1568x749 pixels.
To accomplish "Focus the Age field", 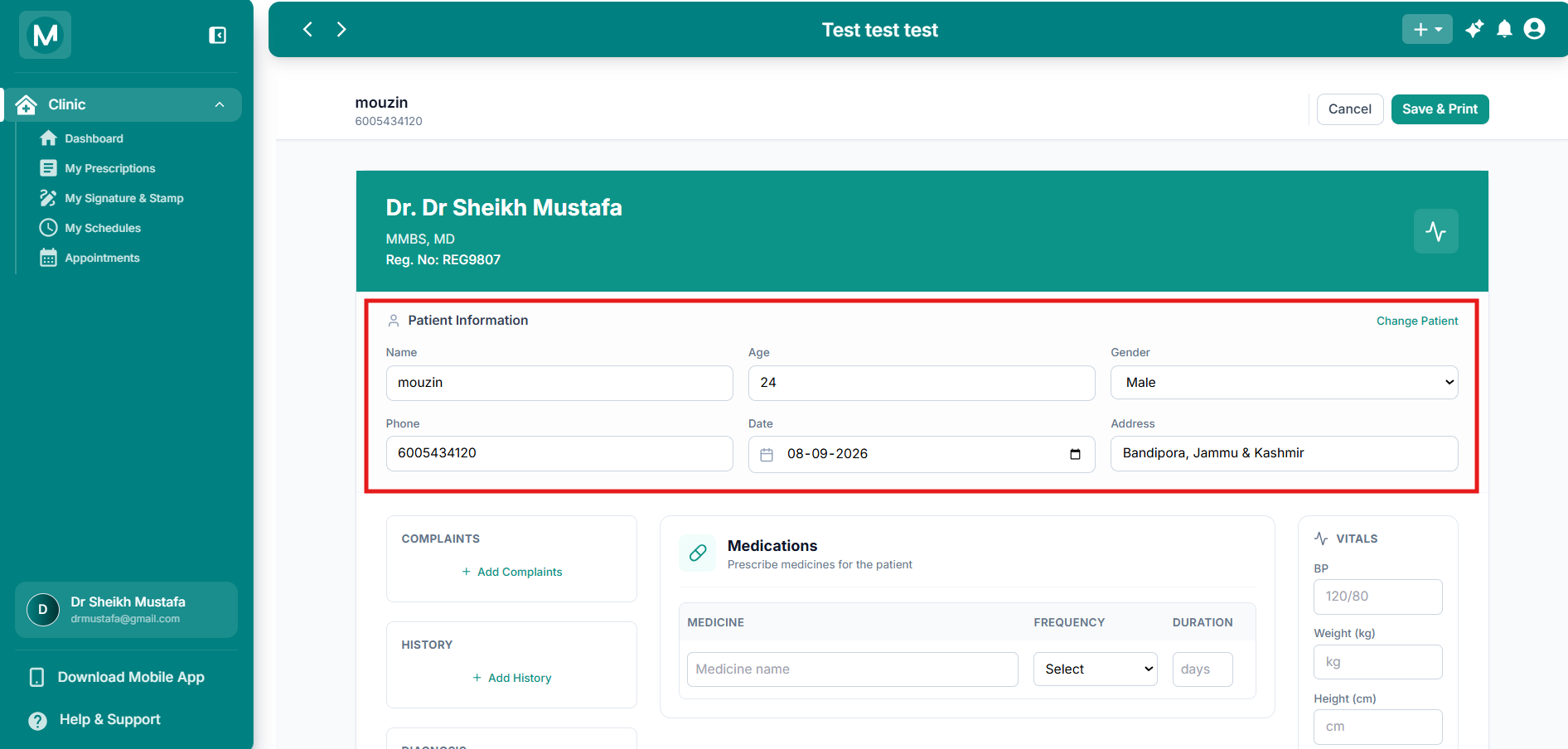I will (x=922, y=383).
